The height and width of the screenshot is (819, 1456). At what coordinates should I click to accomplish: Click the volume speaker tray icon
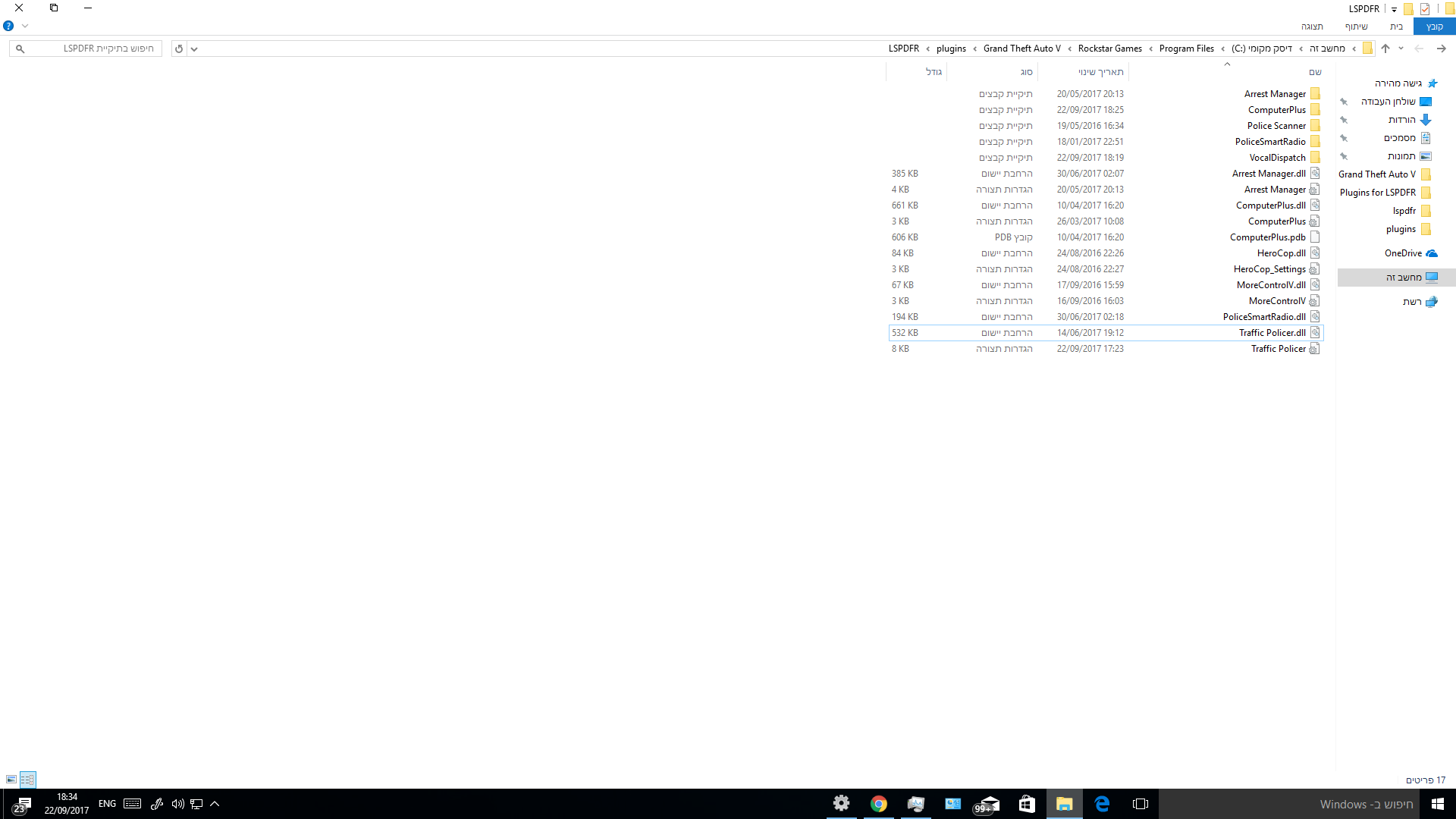tap(177, 804)
